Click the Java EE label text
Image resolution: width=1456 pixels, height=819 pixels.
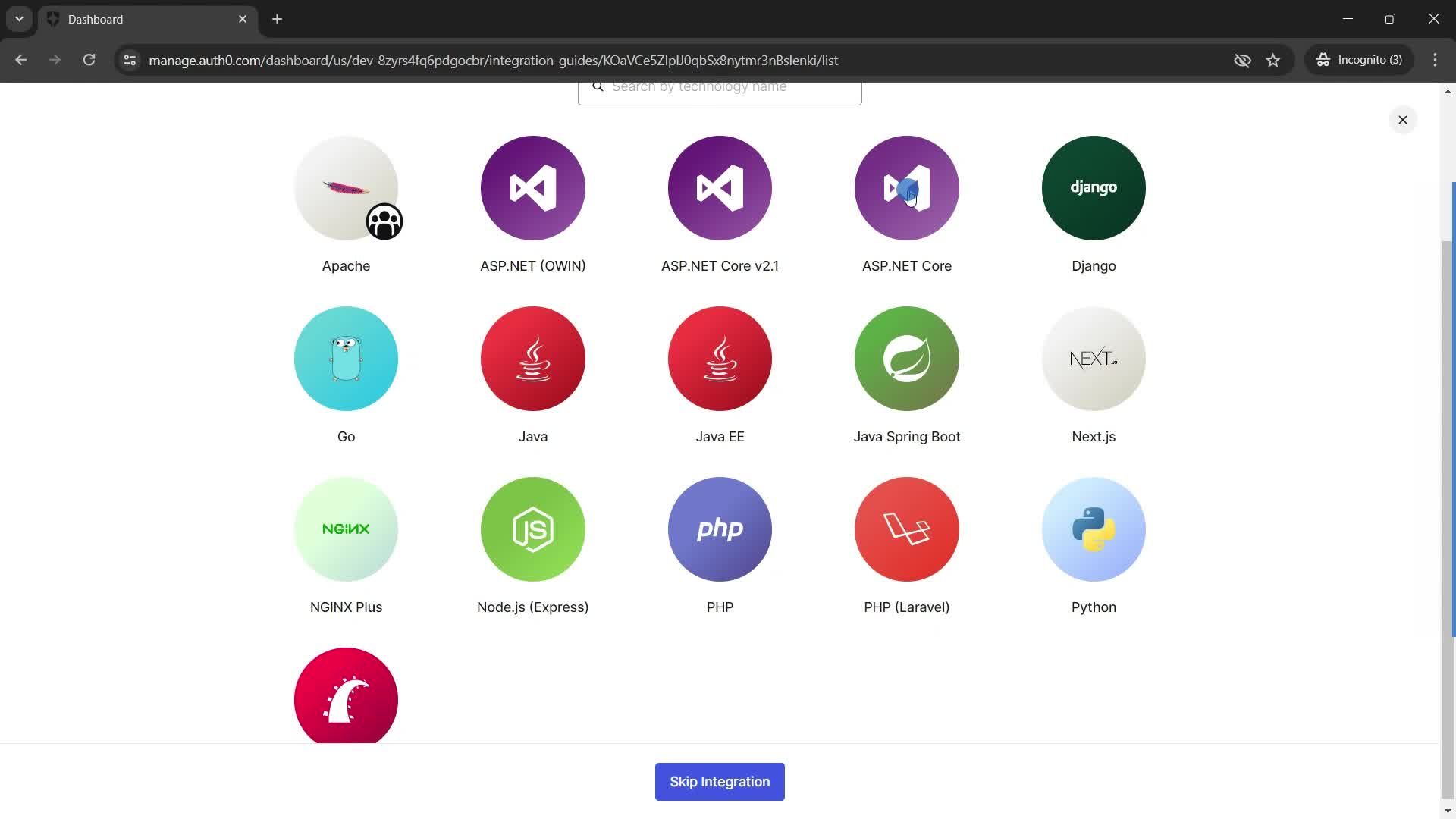(720, 437)
